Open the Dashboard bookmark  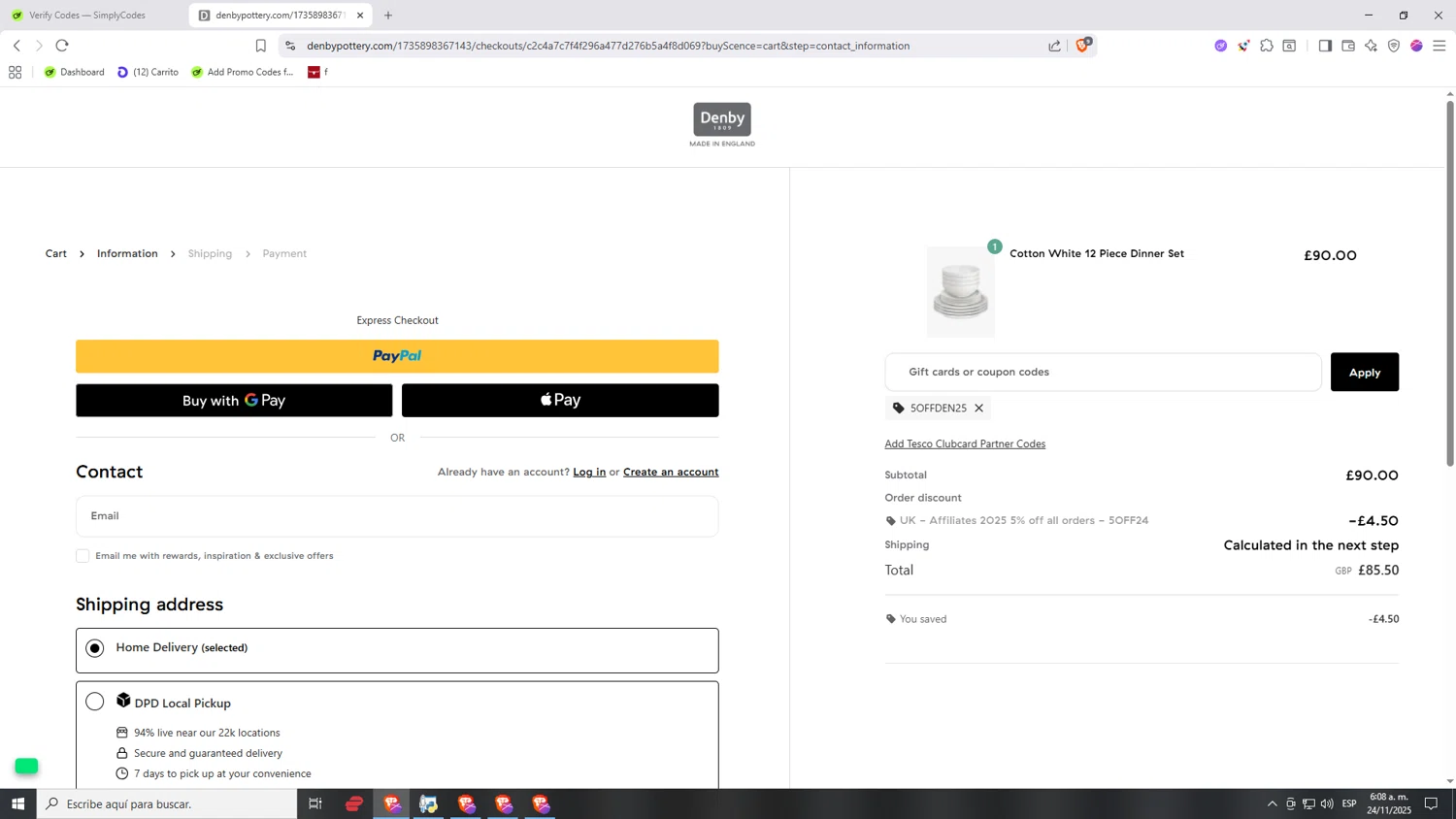[x=74, y=72]
